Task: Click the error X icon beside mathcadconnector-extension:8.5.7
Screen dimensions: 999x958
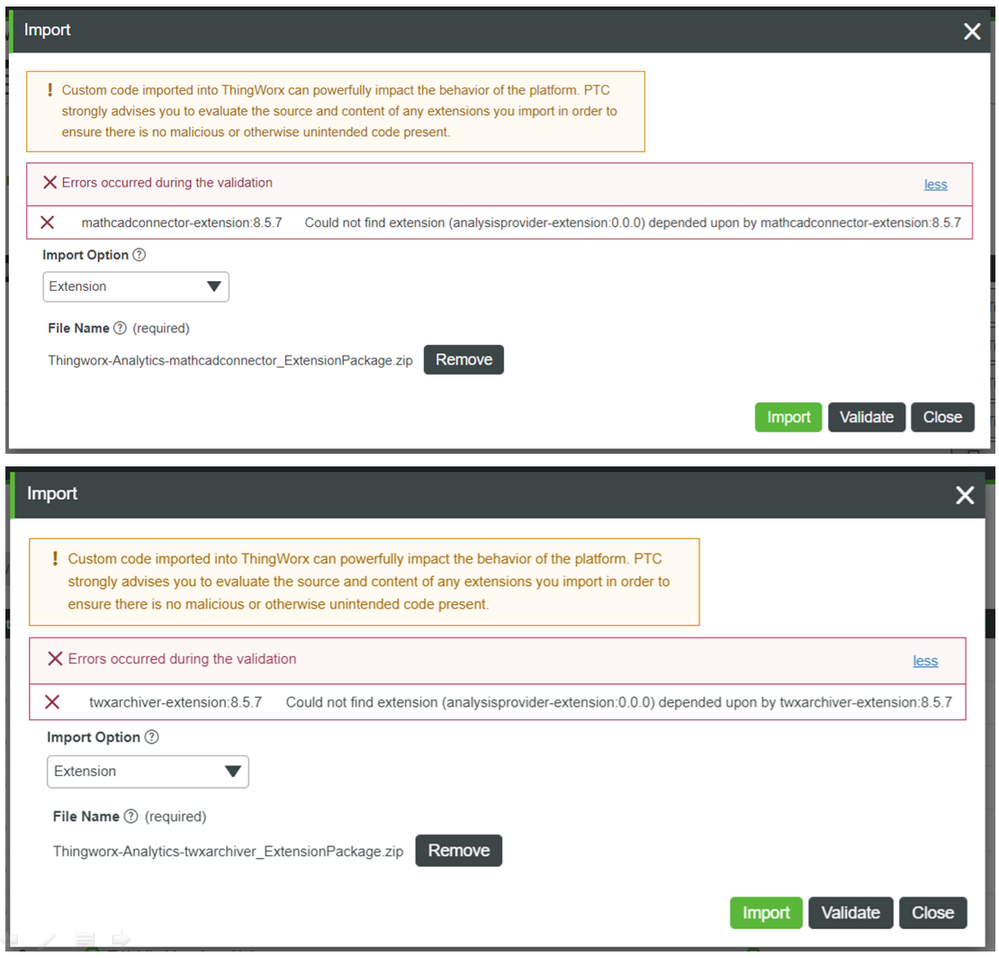Action: pyautogui.click(x=47, y=222)
